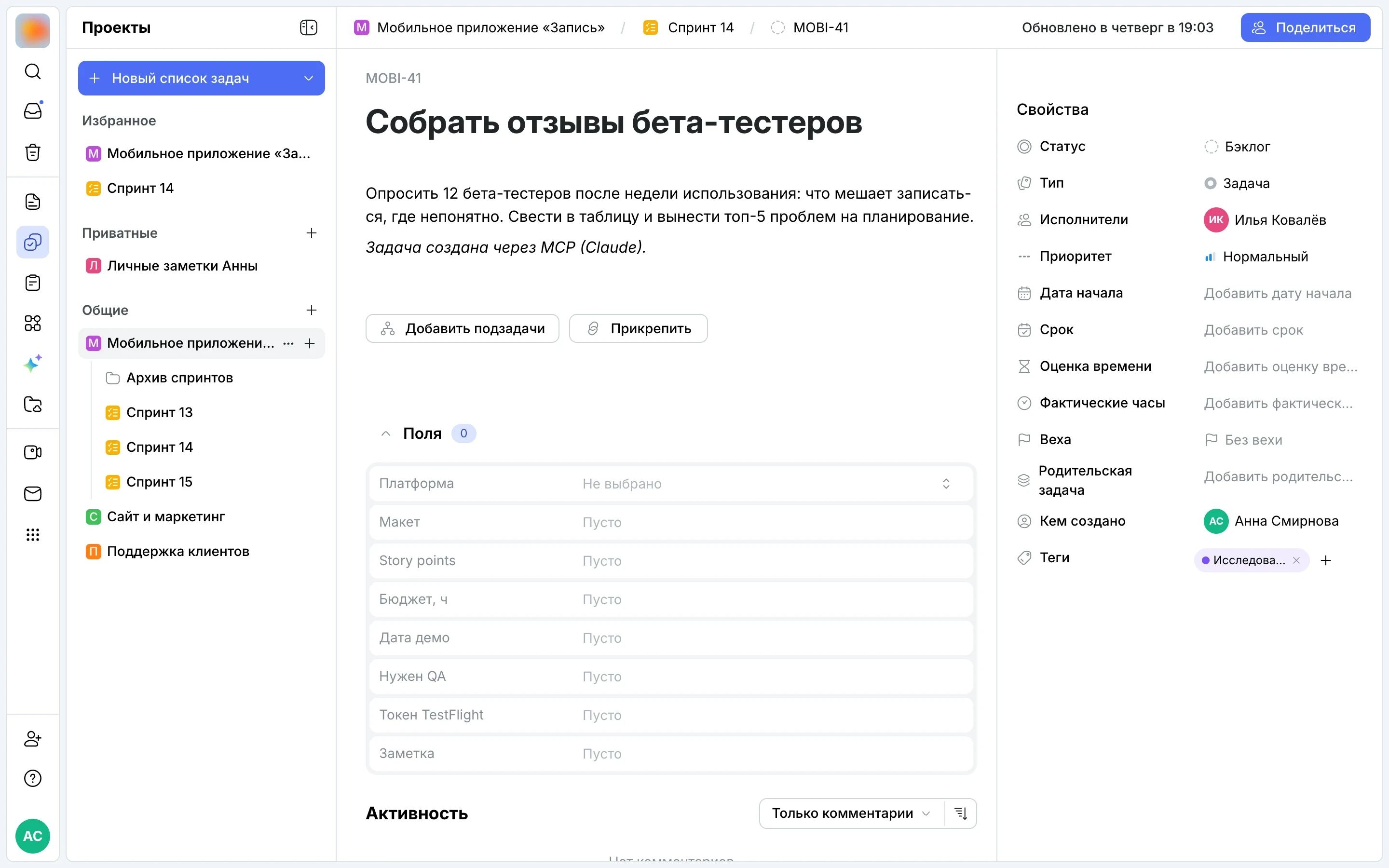Click the Без вехи milestone value
This screenshot has width=1389, height=868.
coord(1243,440)
